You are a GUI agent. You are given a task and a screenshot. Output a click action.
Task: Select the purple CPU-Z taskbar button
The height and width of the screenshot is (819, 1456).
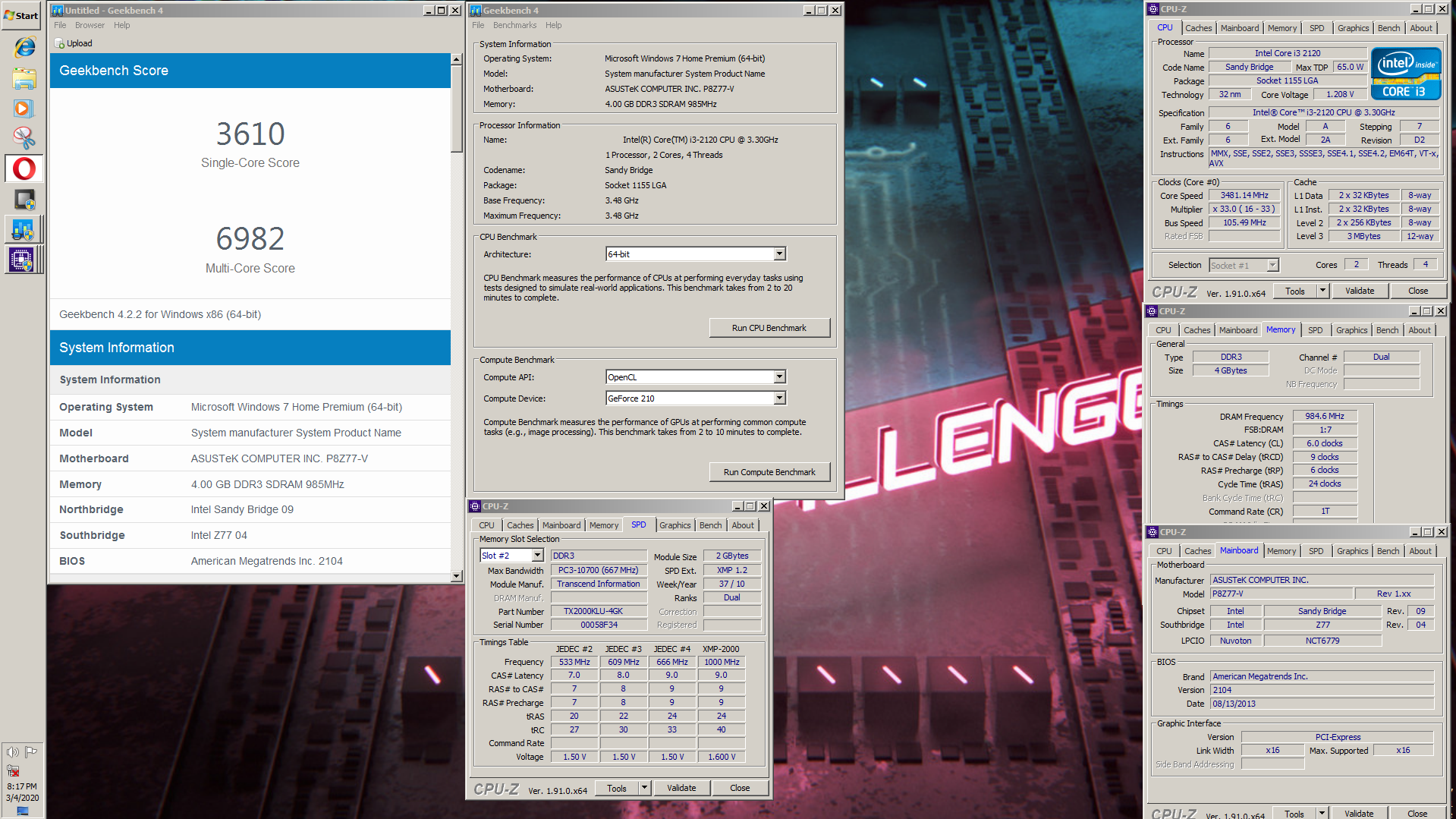point(22,260)
